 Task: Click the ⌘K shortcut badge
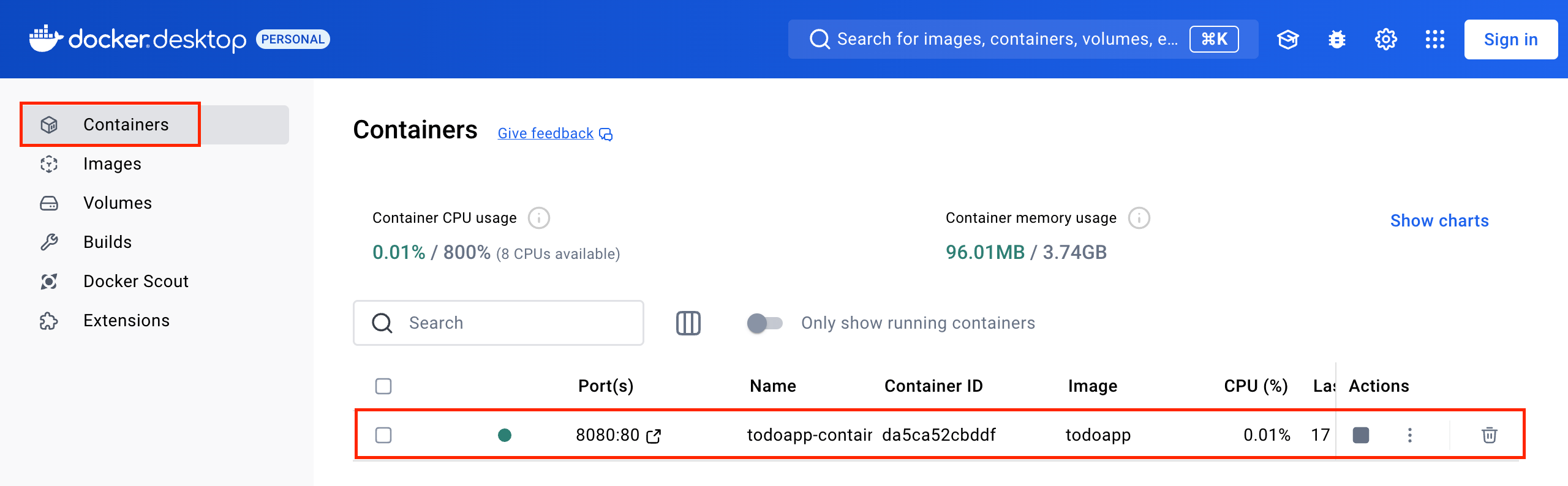click(x=1214, y=39)
